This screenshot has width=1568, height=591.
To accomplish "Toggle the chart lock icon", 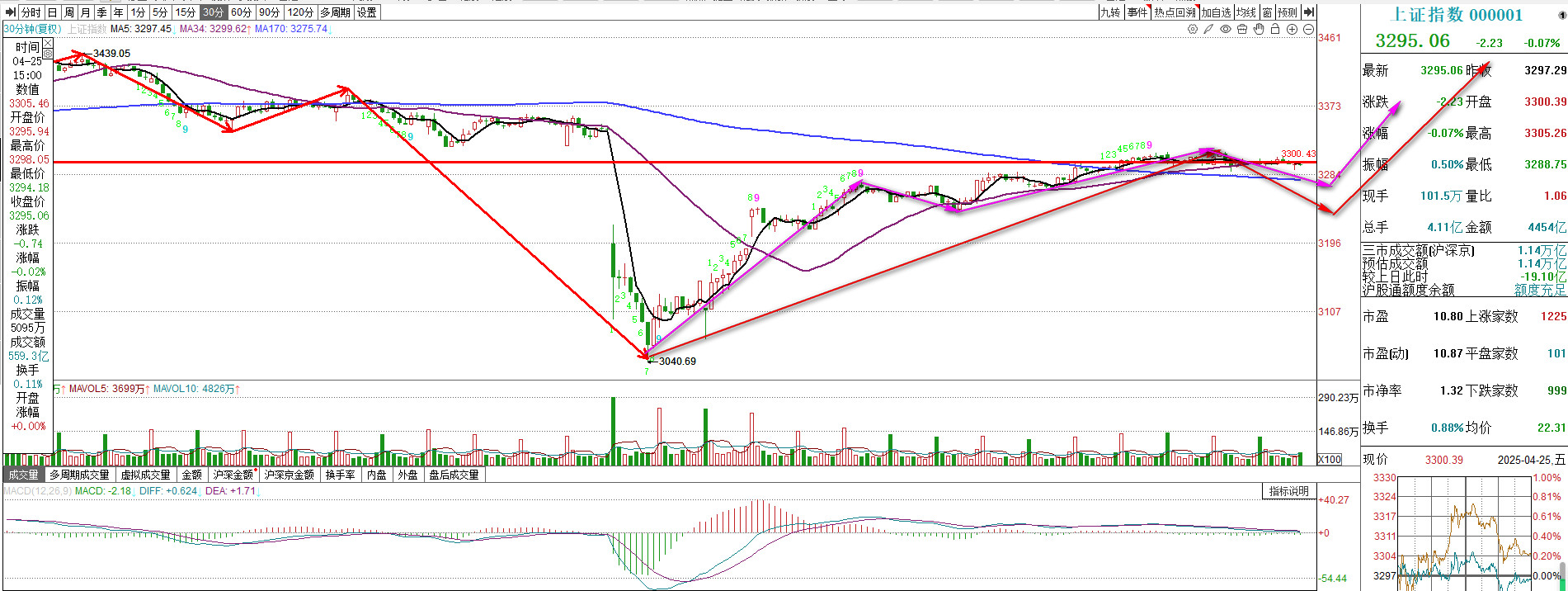I will [x=1275, y=29].
